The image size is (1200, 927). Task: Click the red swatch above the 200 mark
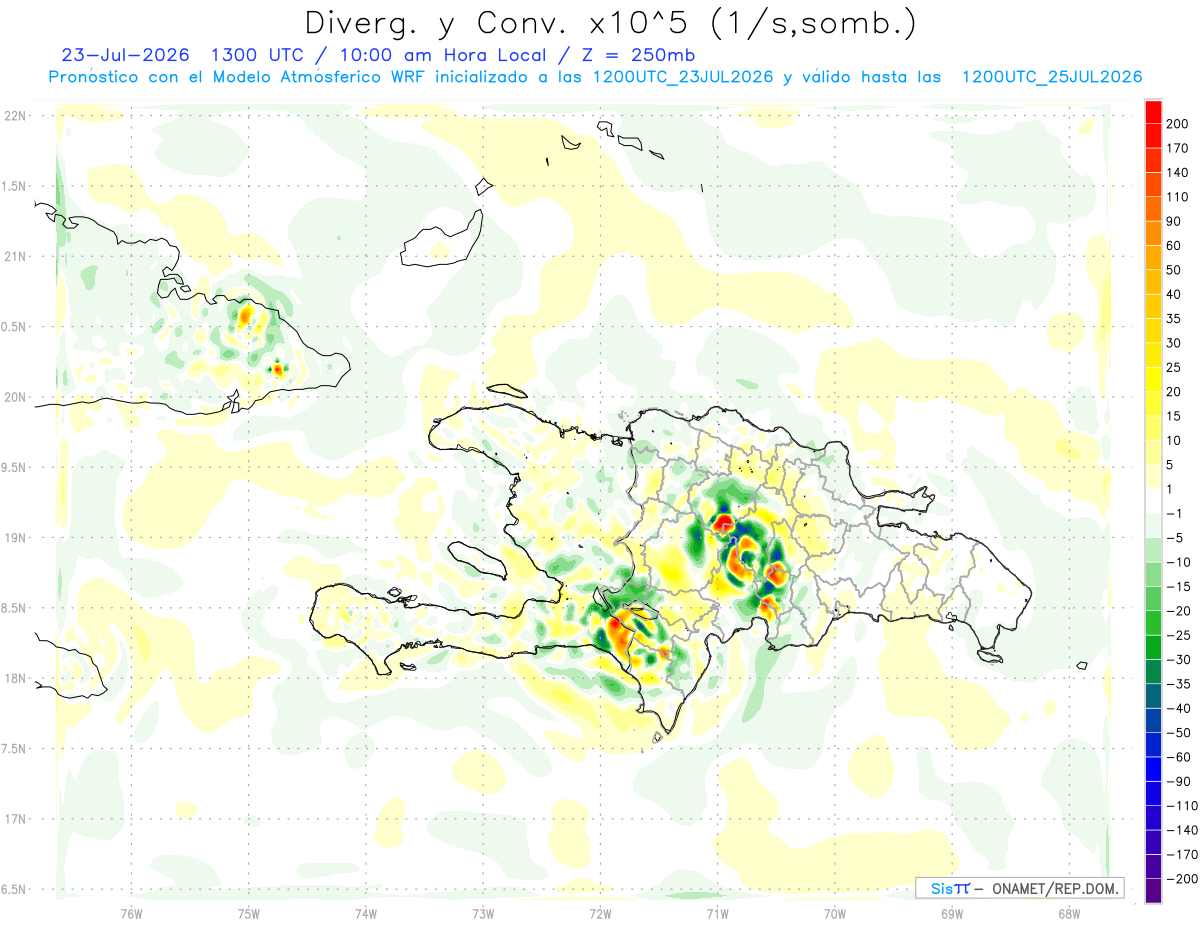click(1153, 111)
